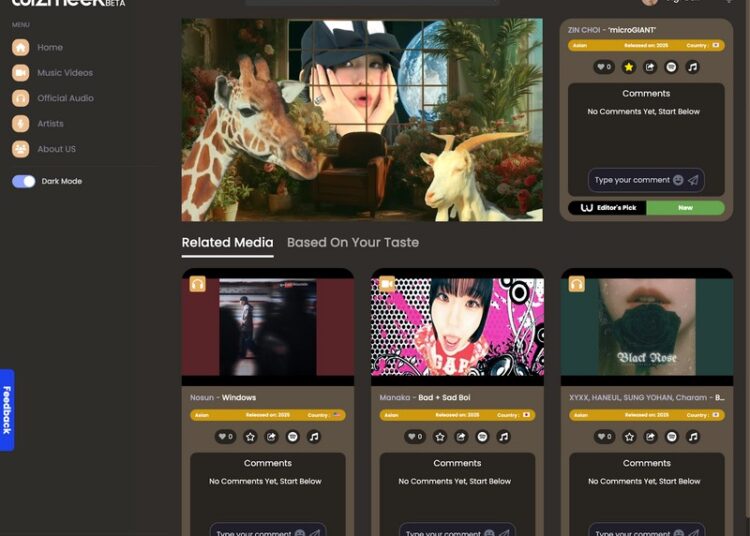
Task: Open microGIANT on Spotify icon
Action: [x=672, y=67]
